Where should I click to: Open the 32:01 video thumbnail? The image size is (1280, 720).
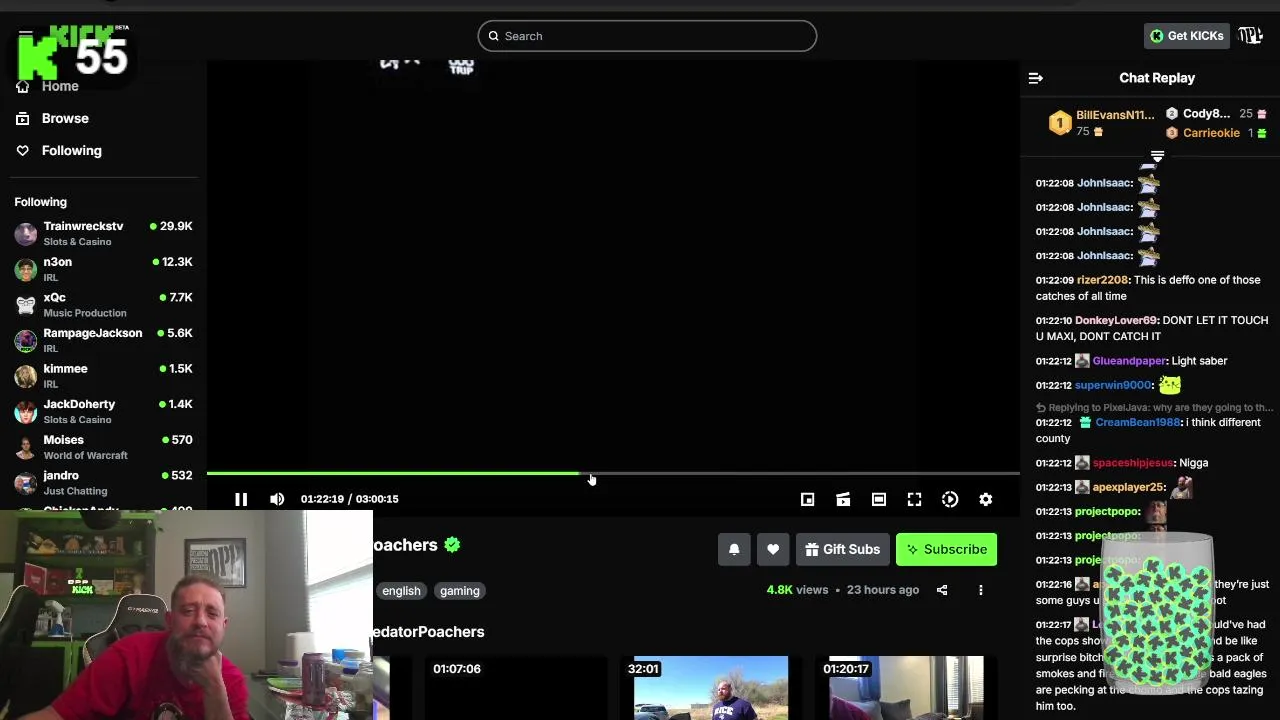[x=711, y=688]
